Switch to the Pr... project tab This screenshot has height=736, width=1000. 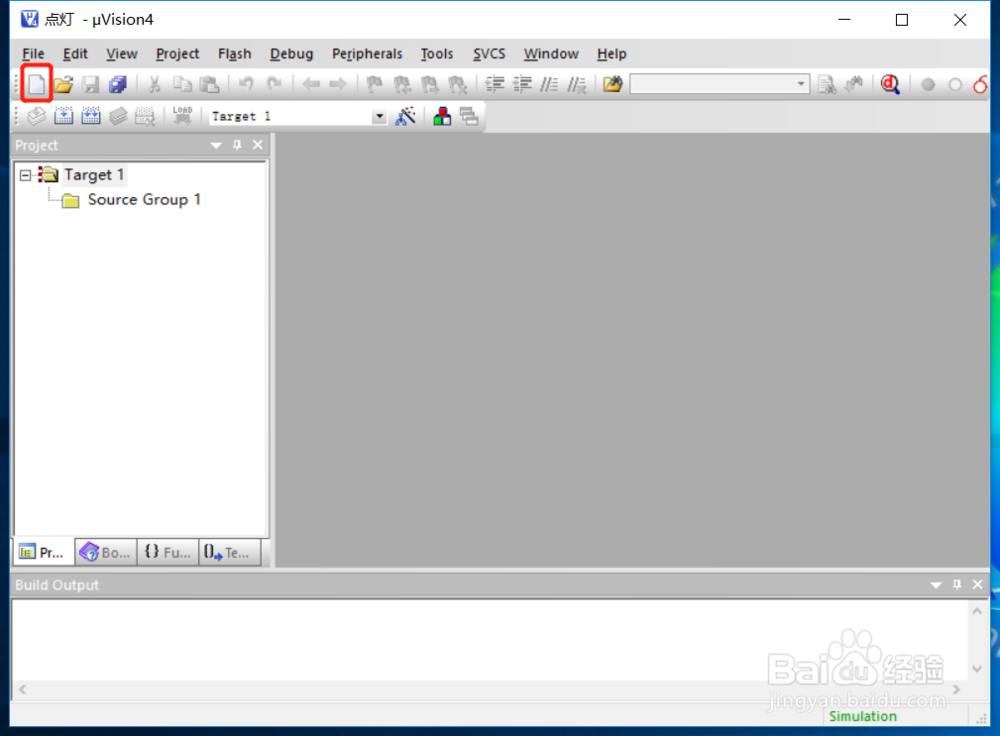point(43,552)
